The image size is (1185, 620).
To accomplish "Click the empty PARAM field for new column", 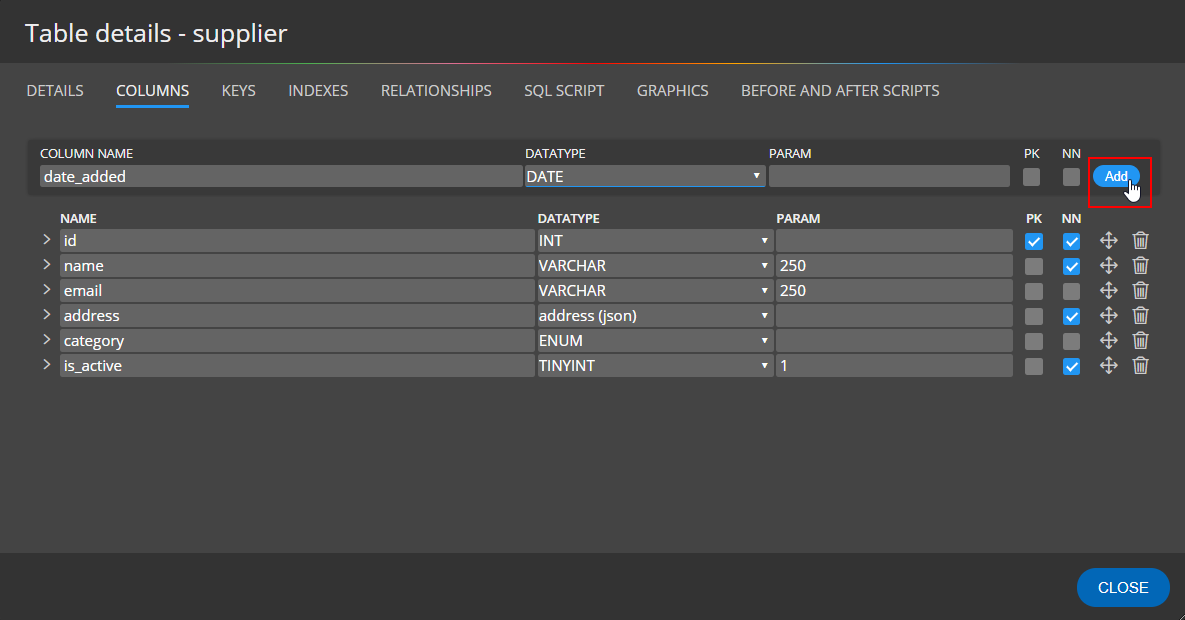I will coord(889,176).
